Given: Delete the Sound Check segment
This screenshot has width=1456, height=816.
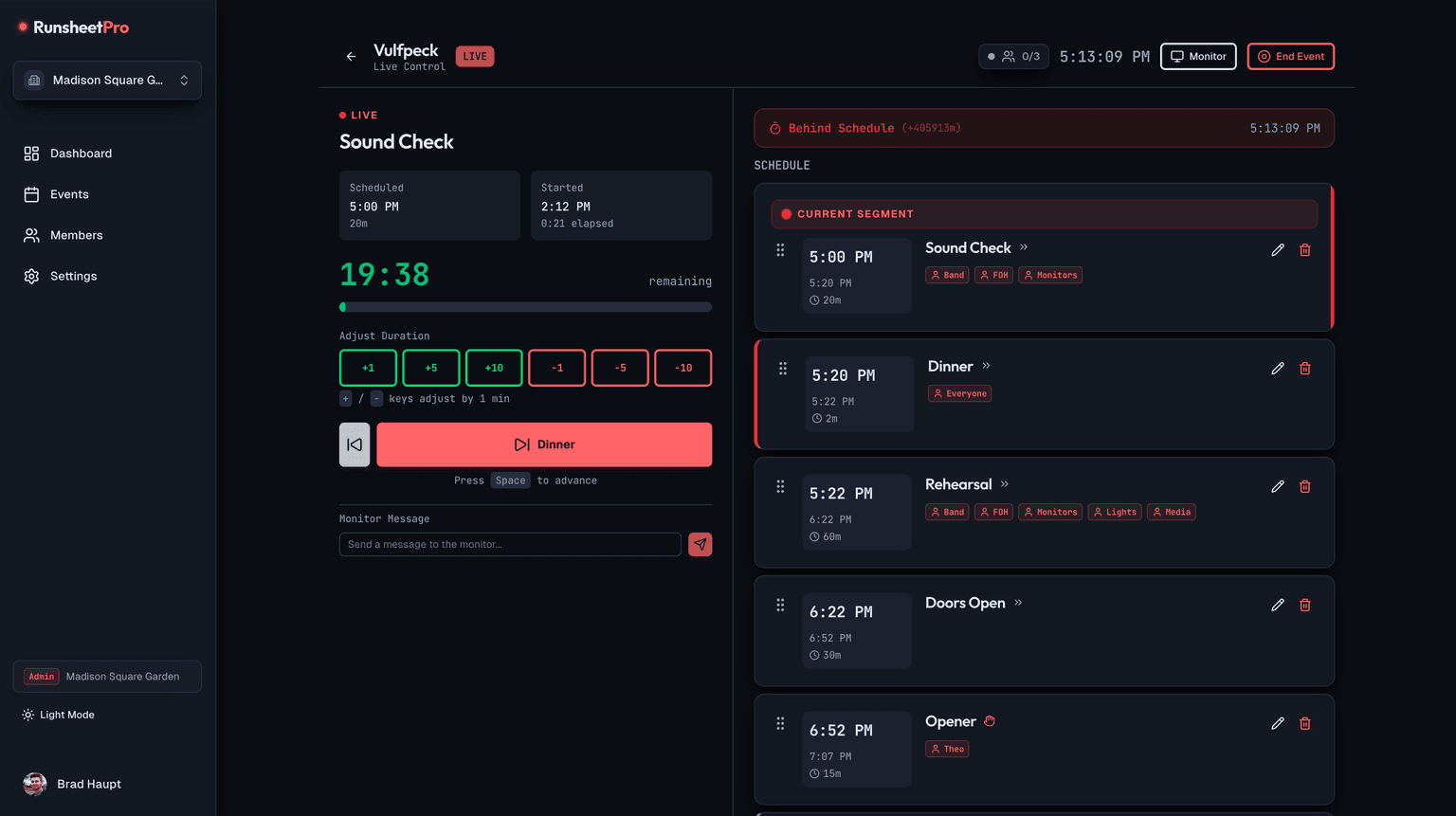Looking at the screenshot, I should point(1305,250).
